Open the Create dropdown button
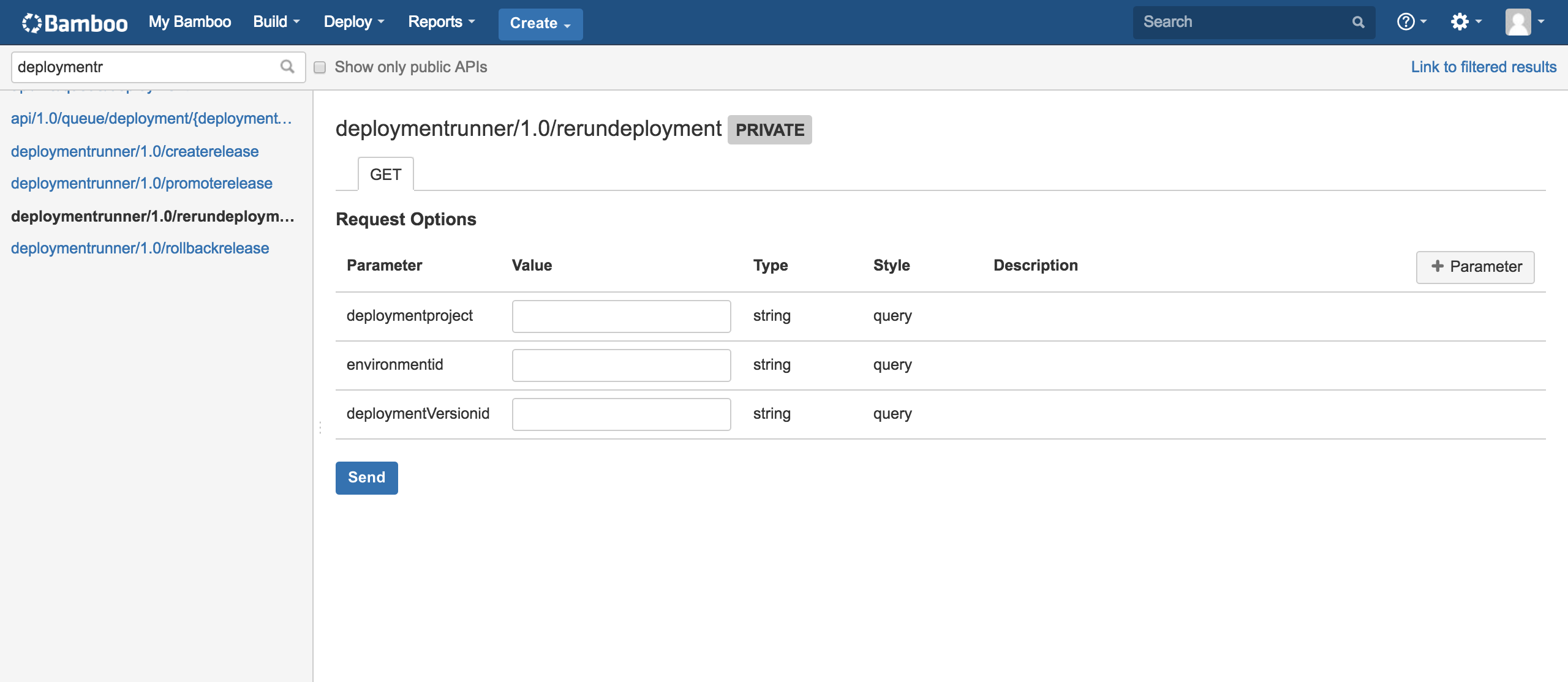Screen dimensions: 1568x682 [540, 23]
